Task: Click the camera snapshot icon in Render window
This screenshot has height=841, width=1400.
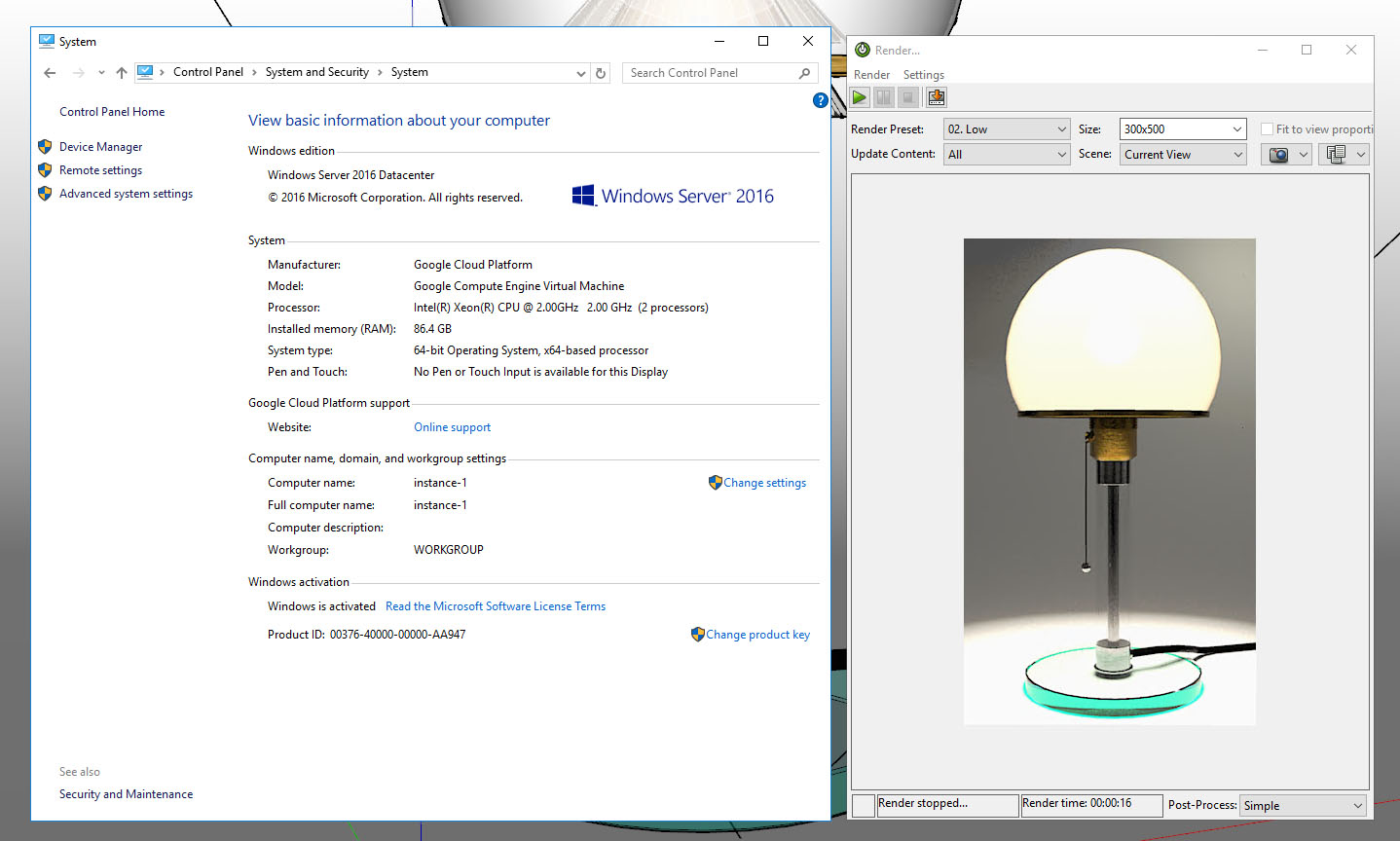Action: 1278,155
